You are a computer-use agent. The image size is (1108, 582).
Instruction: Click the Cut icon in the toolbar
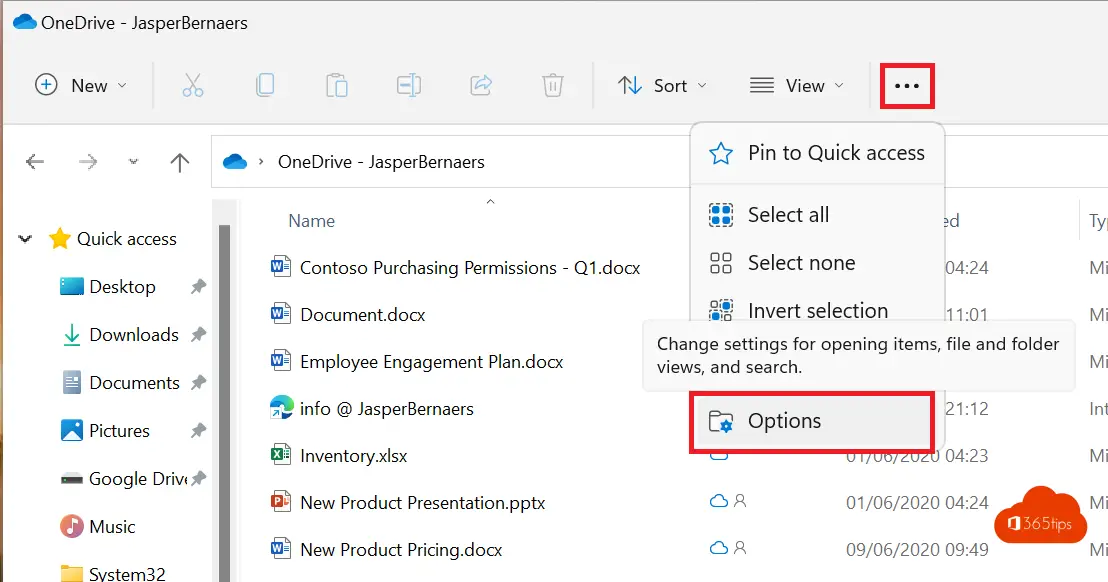(x=193, y=85)
